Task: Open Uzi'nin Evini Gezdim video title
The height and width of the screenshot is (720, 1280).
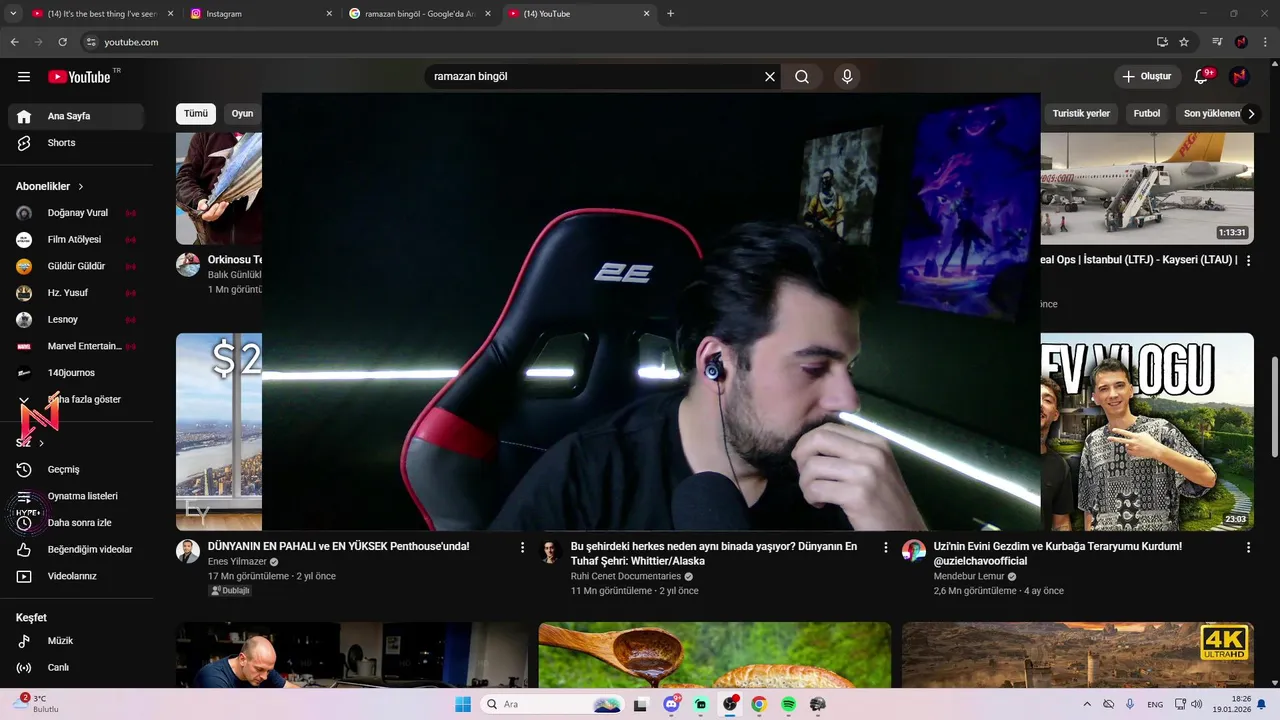Action: point(1058,554)
